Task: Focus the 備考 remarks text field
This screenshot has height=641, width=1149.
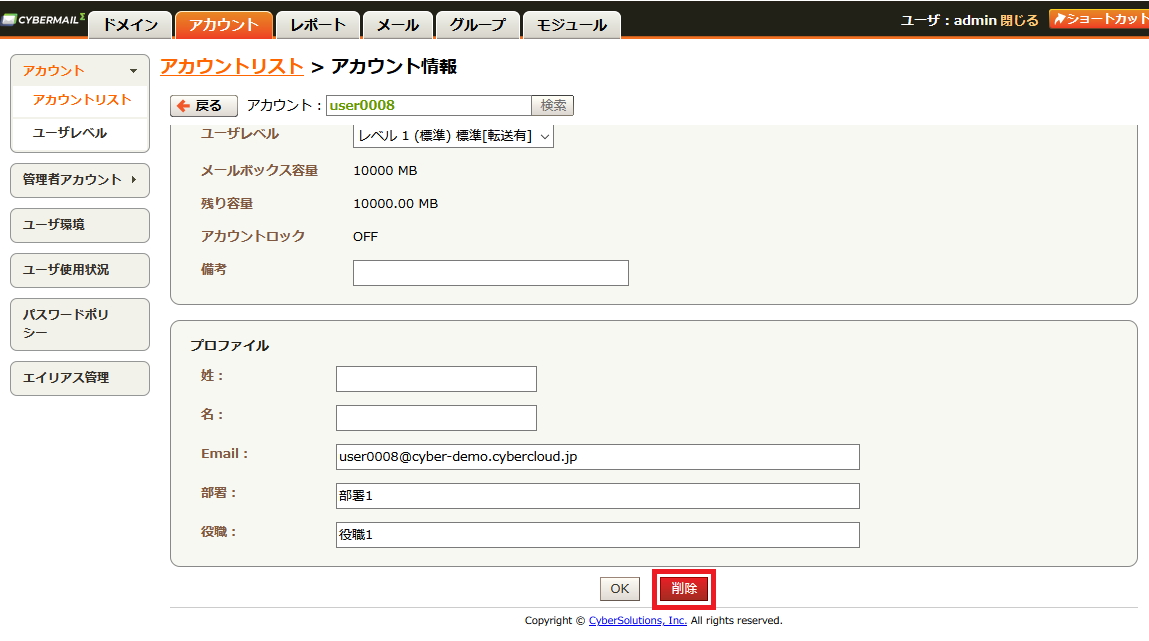Action: pos(491,273)
